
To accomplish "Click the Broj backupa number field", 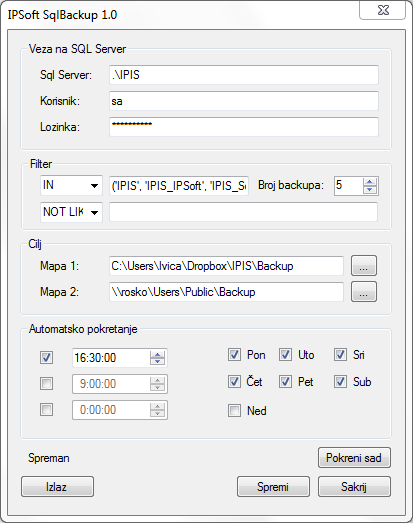I will (x=349, y=186).
